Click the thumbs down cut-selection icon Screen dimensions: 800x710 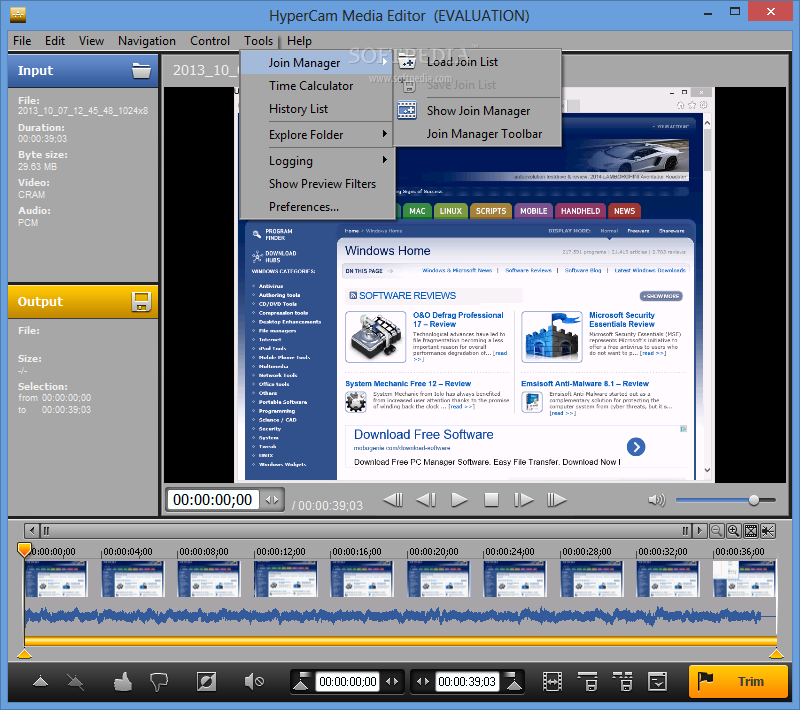point(159,682)
